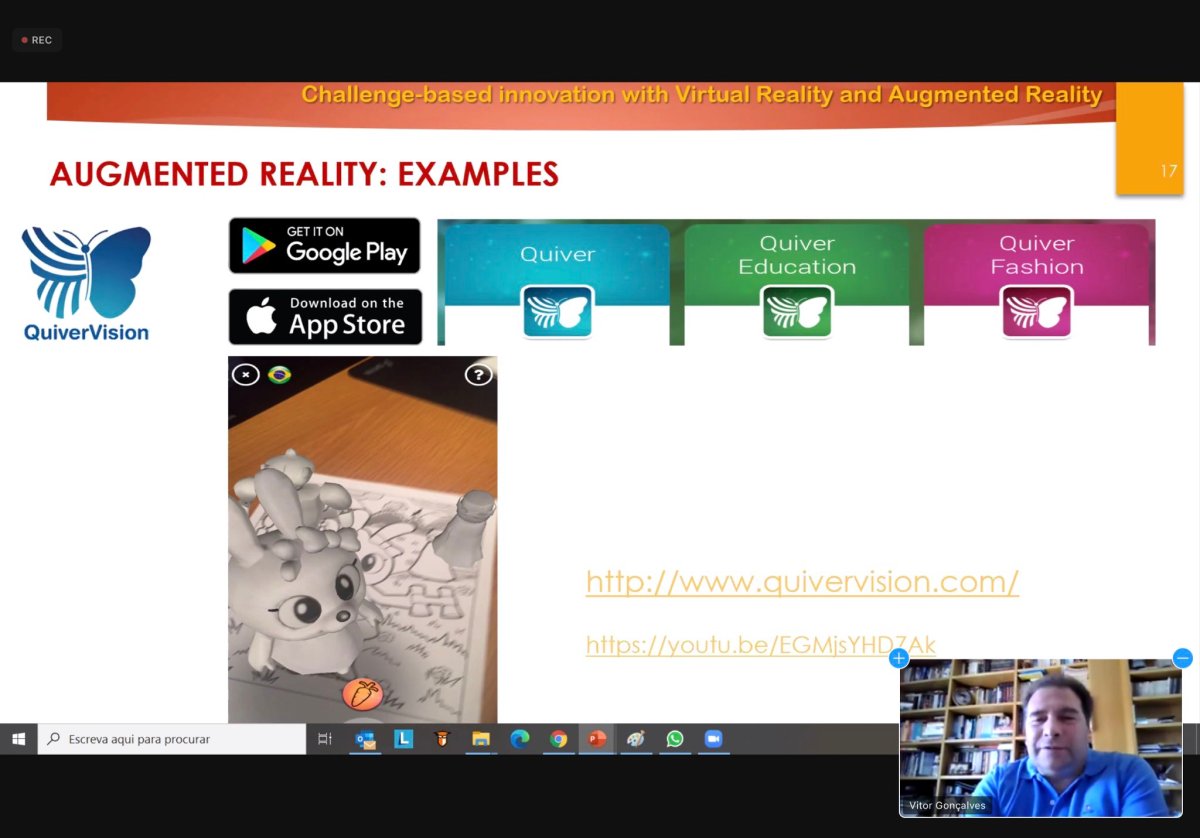Image resolution: width=1200 pixels, height=838 pixels.
Task: Open File Explorer from the taskbar
Action: pos(481,739)
